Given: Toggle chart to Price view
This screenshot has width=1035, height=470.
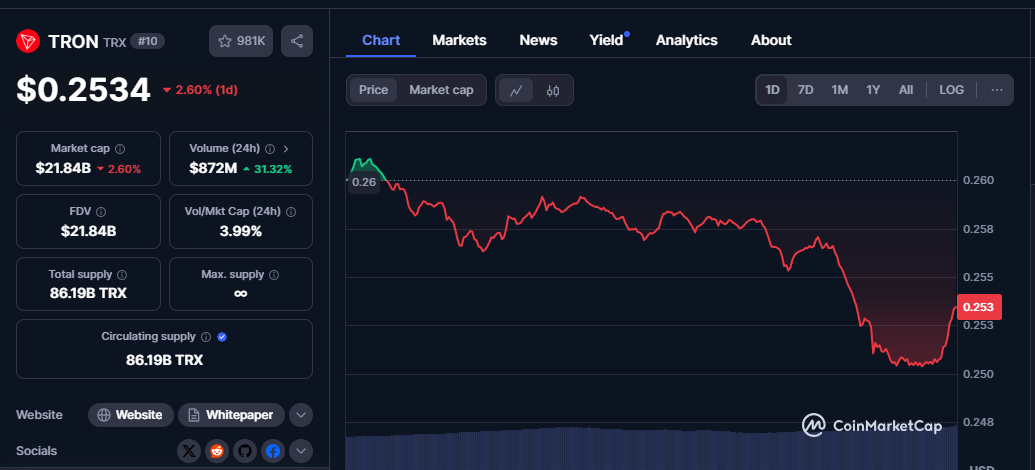Looking at the screenshot, I should tap(374, 90).
